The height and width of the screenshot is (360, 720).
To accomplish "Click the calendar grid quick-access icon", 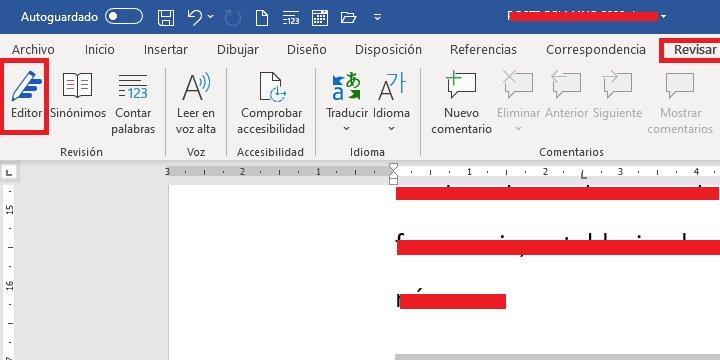I will (x=320, y=17).
